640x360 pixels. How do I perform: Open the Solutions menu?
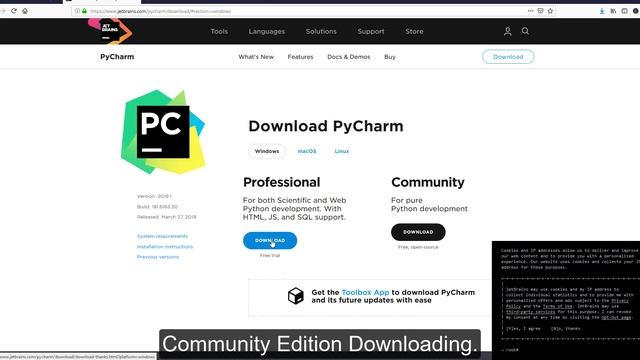click(321, 31)
